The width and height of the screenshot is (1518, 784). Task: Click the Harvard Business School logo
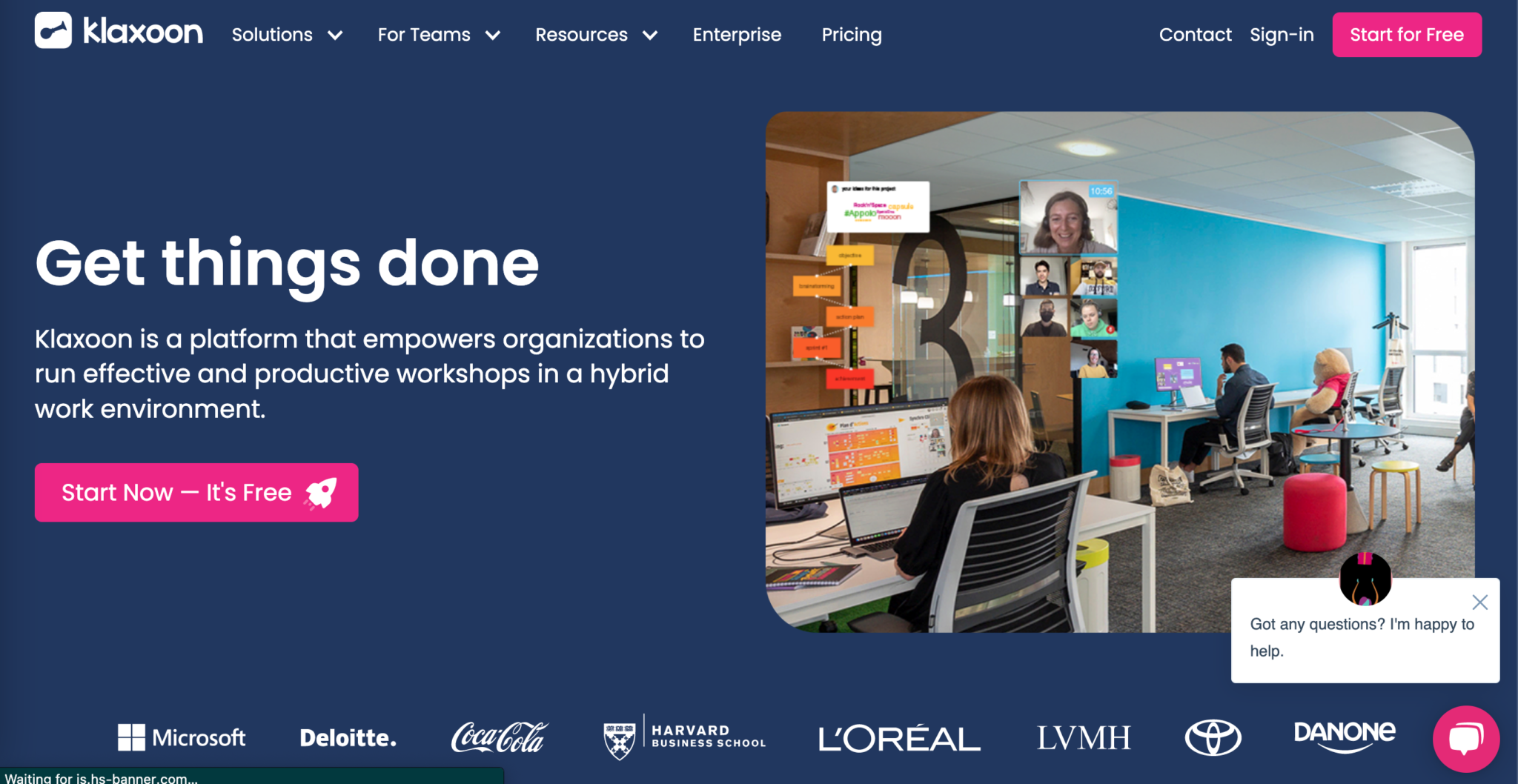click(x=684, y=736)
